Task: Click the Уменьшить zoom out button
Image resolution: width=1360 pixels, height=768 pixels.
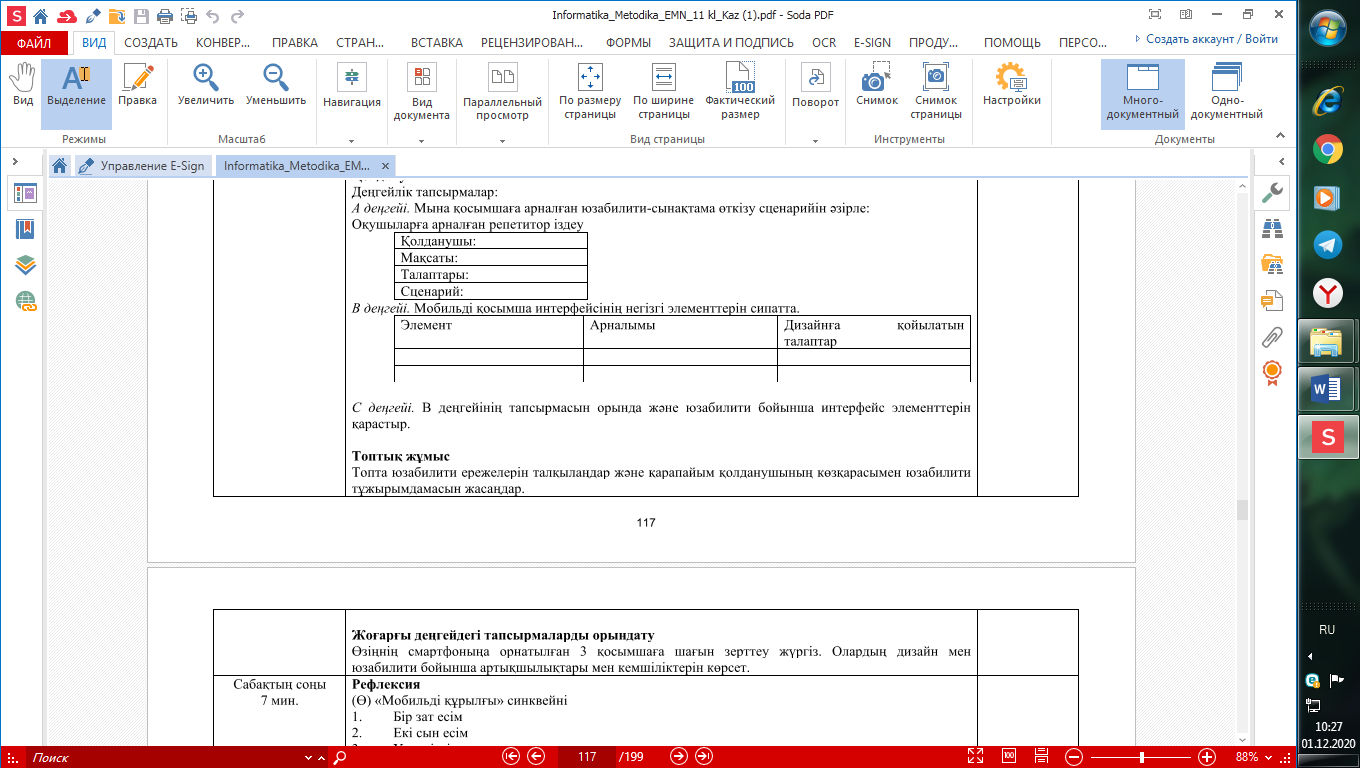Action: [276, 85]
